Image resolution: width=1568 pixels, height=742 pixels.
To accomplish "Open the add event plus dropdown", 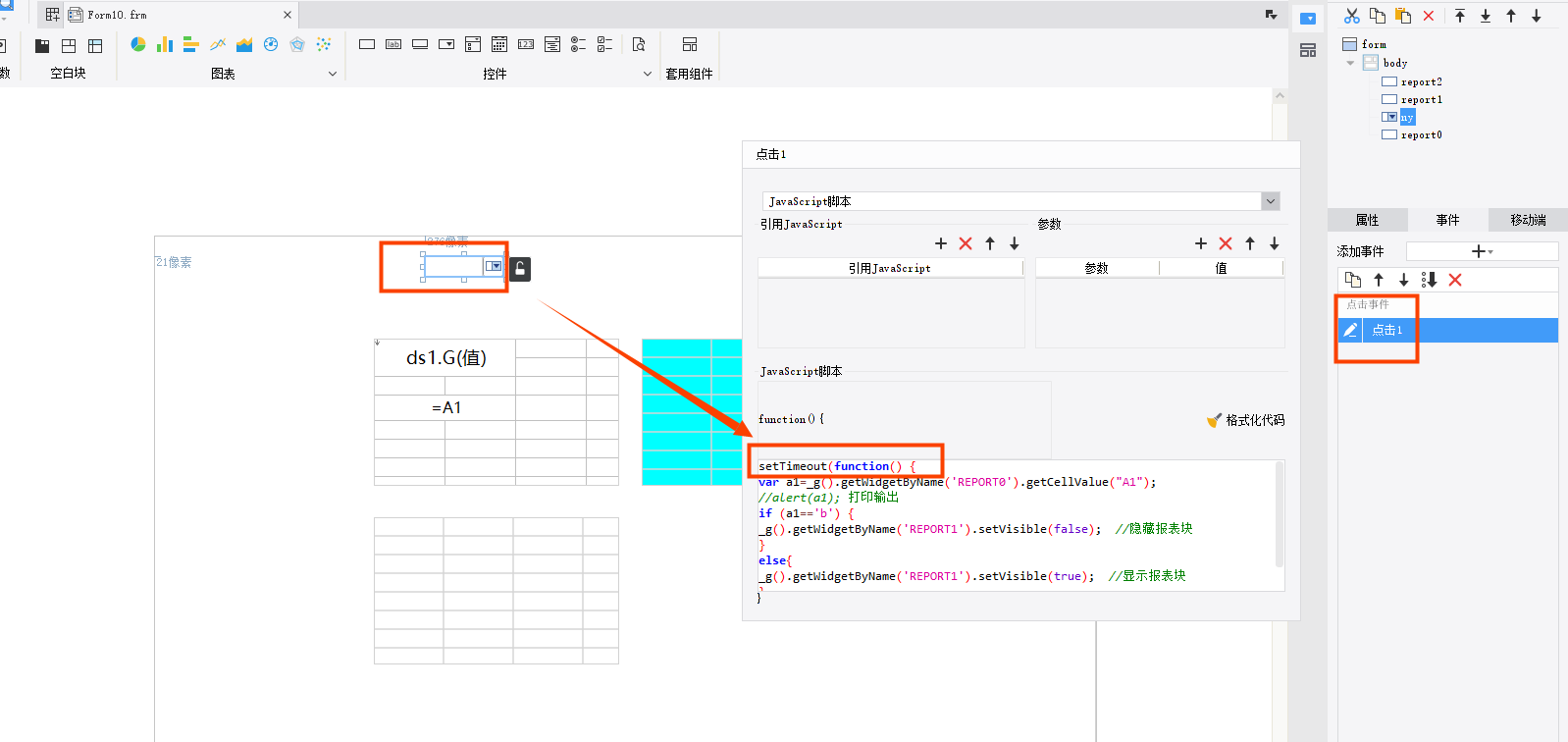I will pyautogui.click(x=1482, y=251).
